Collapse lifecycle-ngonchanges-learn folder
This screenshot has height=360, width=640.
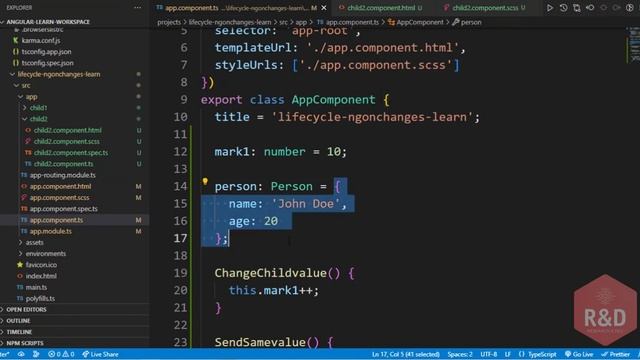pos(58,74)
